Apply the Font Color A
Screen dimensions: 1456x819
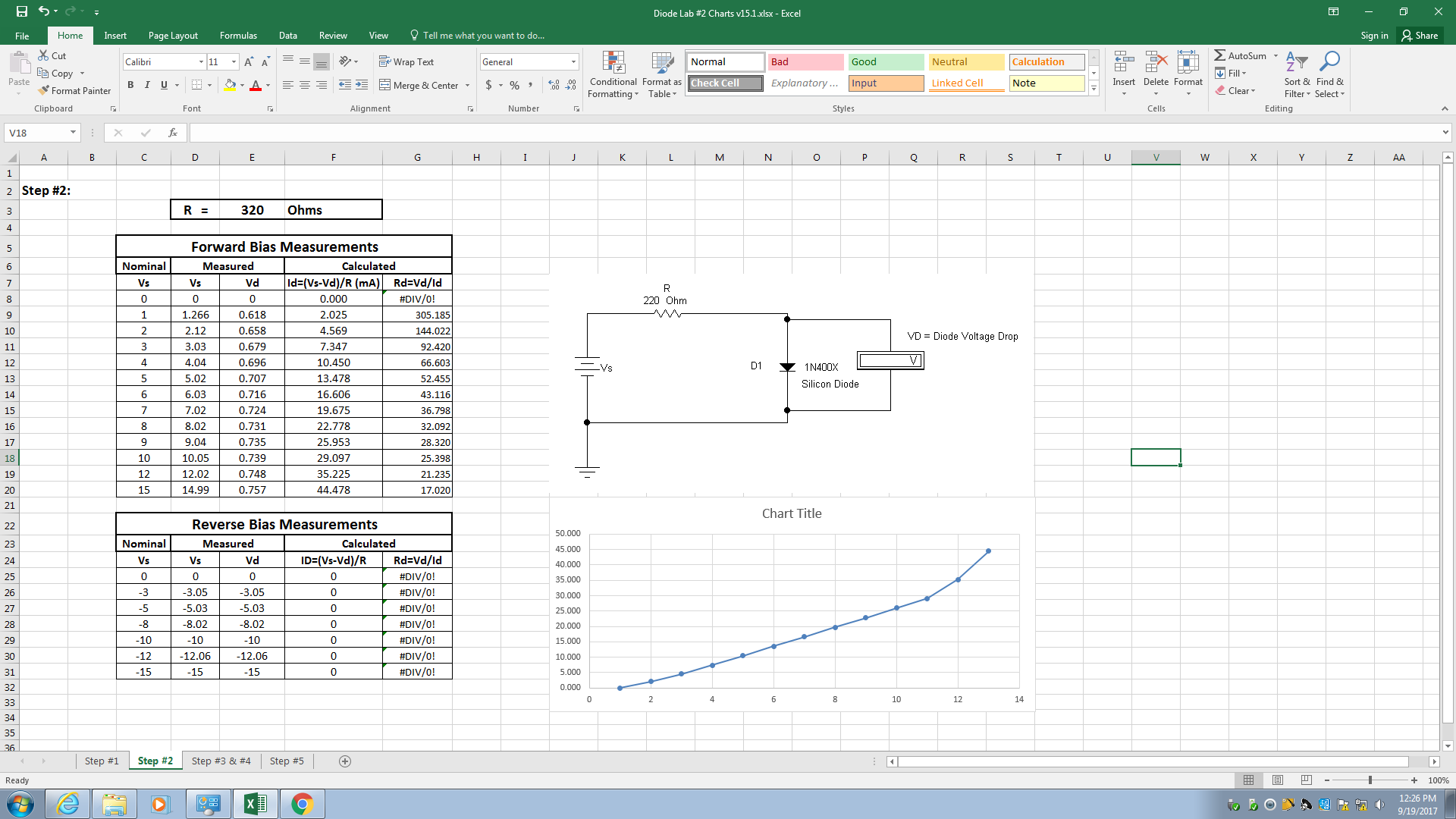(x=256, y=85)
